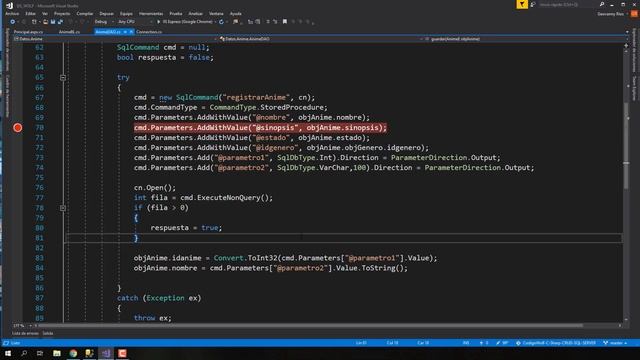The height and width of the screenshot is (360, 640).
Task: Open the Salida output panel tab
Action: click(x=48, y=333)
